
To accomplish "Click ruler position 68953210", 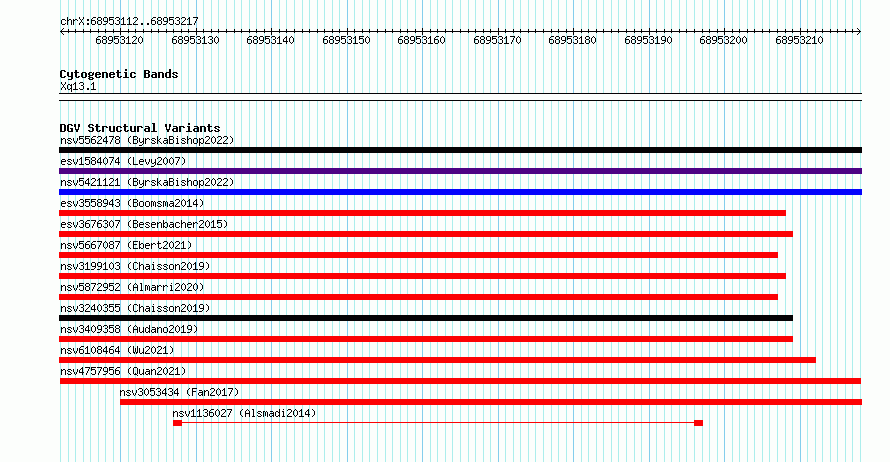I will [799, 40].
